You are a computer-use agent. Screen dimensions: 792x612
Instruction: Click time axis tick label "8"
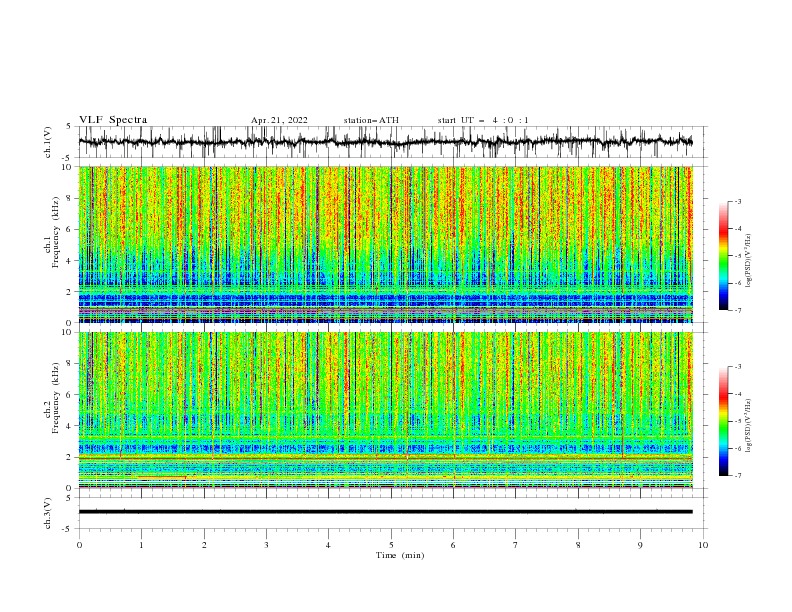578,545
